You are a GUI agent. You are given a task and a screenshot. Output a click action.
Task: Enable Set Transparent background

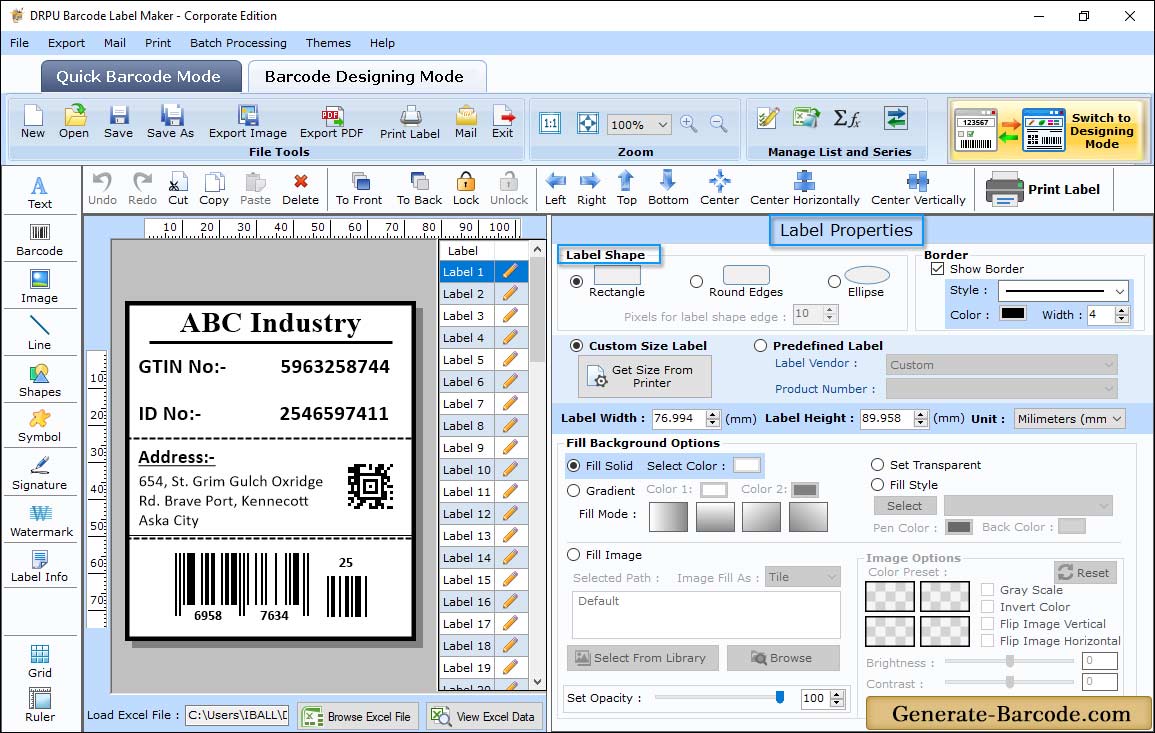point(877,465)
